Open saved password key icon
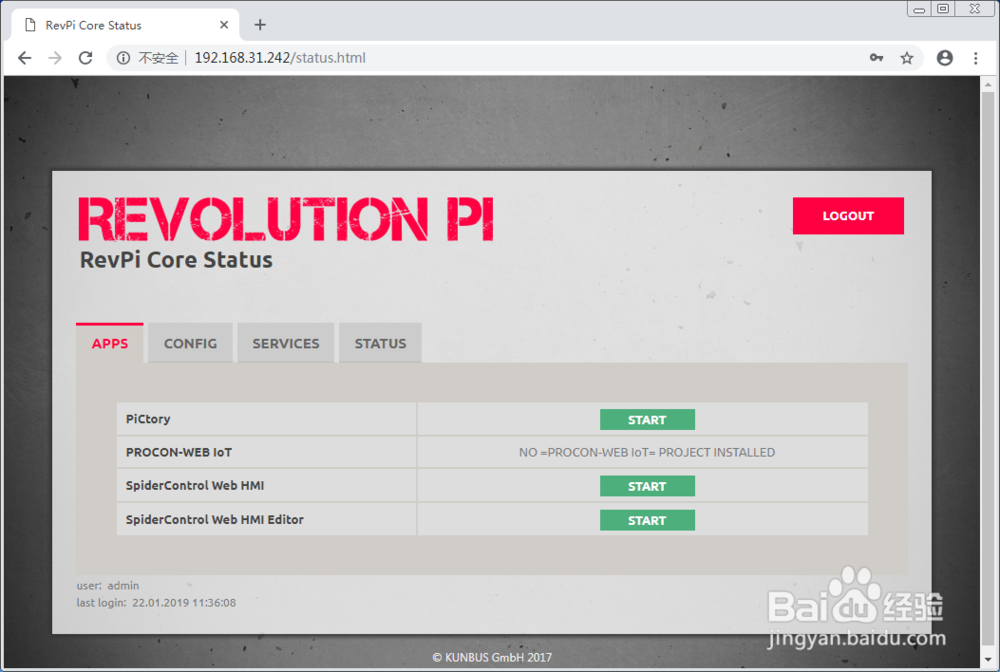 click(876, 58)
